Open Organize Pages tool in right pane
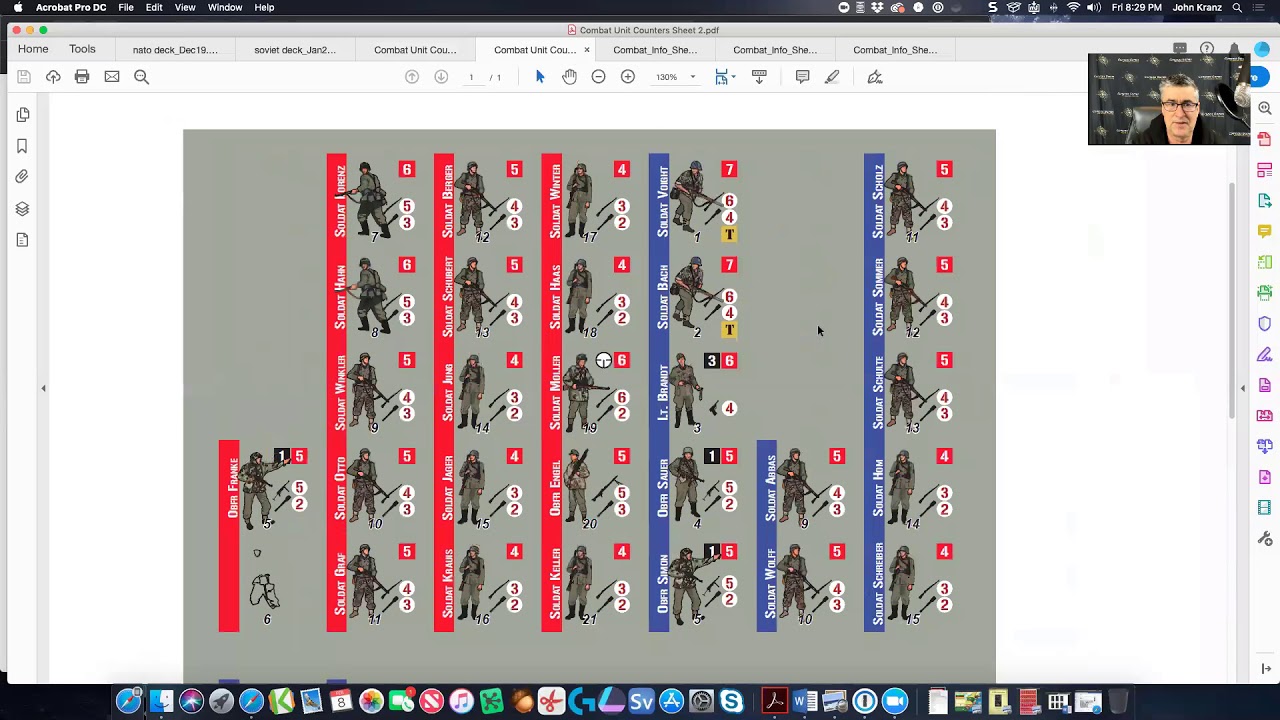The image size is (1280, 720). [x=1265, y=262]
